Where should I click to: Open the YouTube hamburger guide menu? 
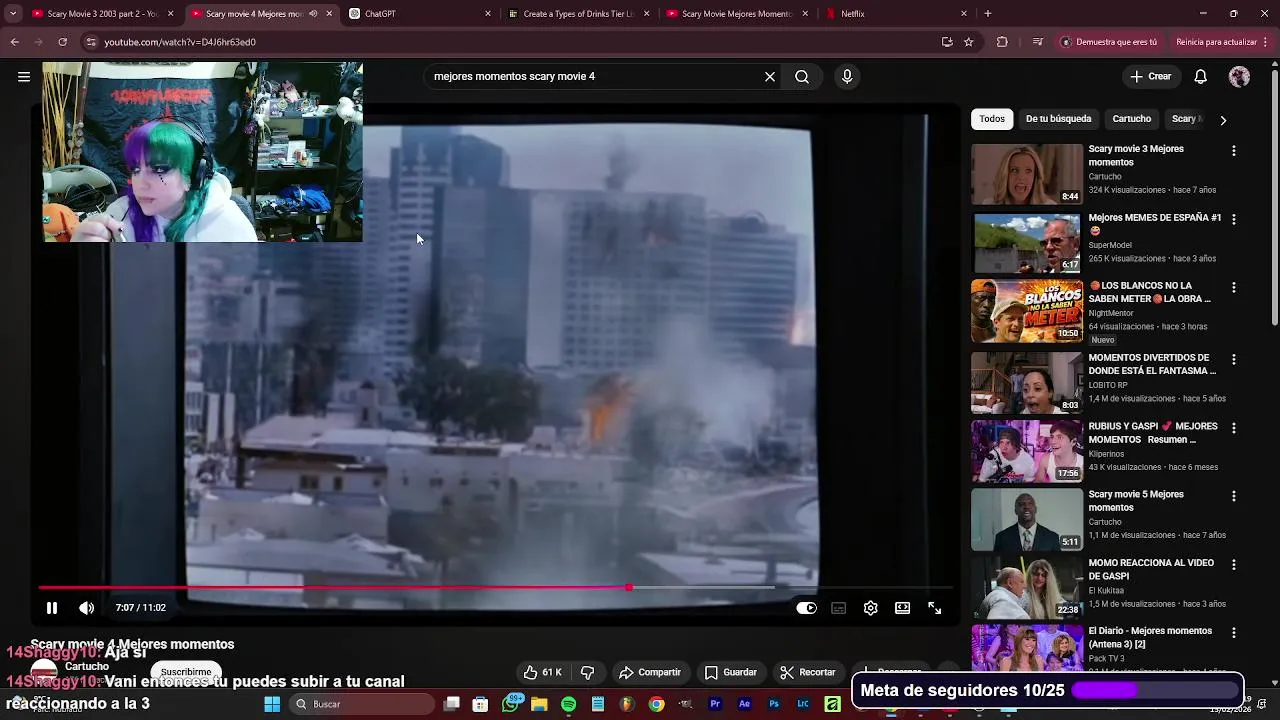24,76
